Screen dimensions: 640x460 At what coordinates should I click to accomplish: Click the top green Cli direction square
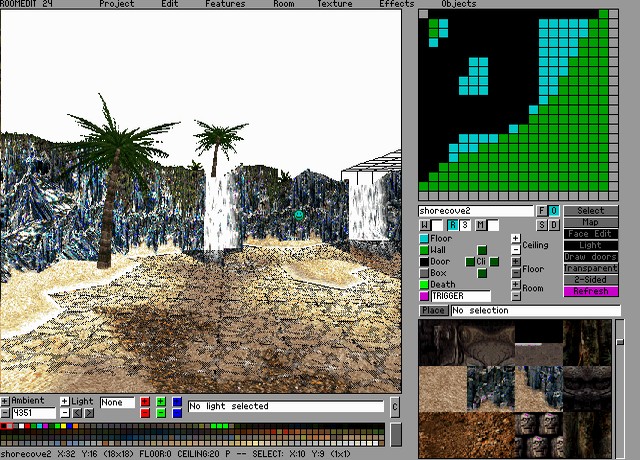(x=482, y=250)
